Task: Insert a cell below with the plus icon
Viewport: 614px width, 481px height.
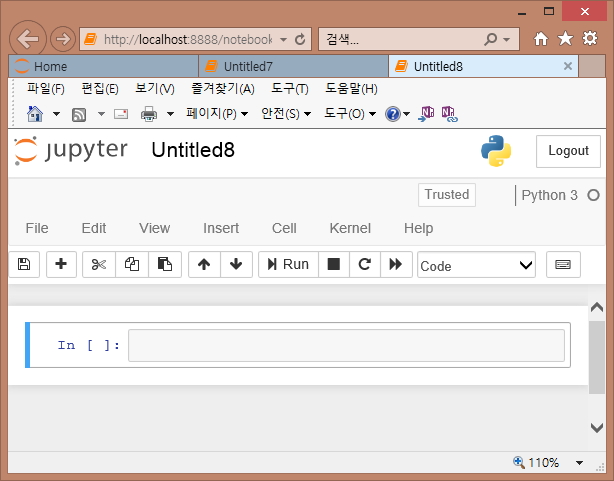Action: click(61, 264)
